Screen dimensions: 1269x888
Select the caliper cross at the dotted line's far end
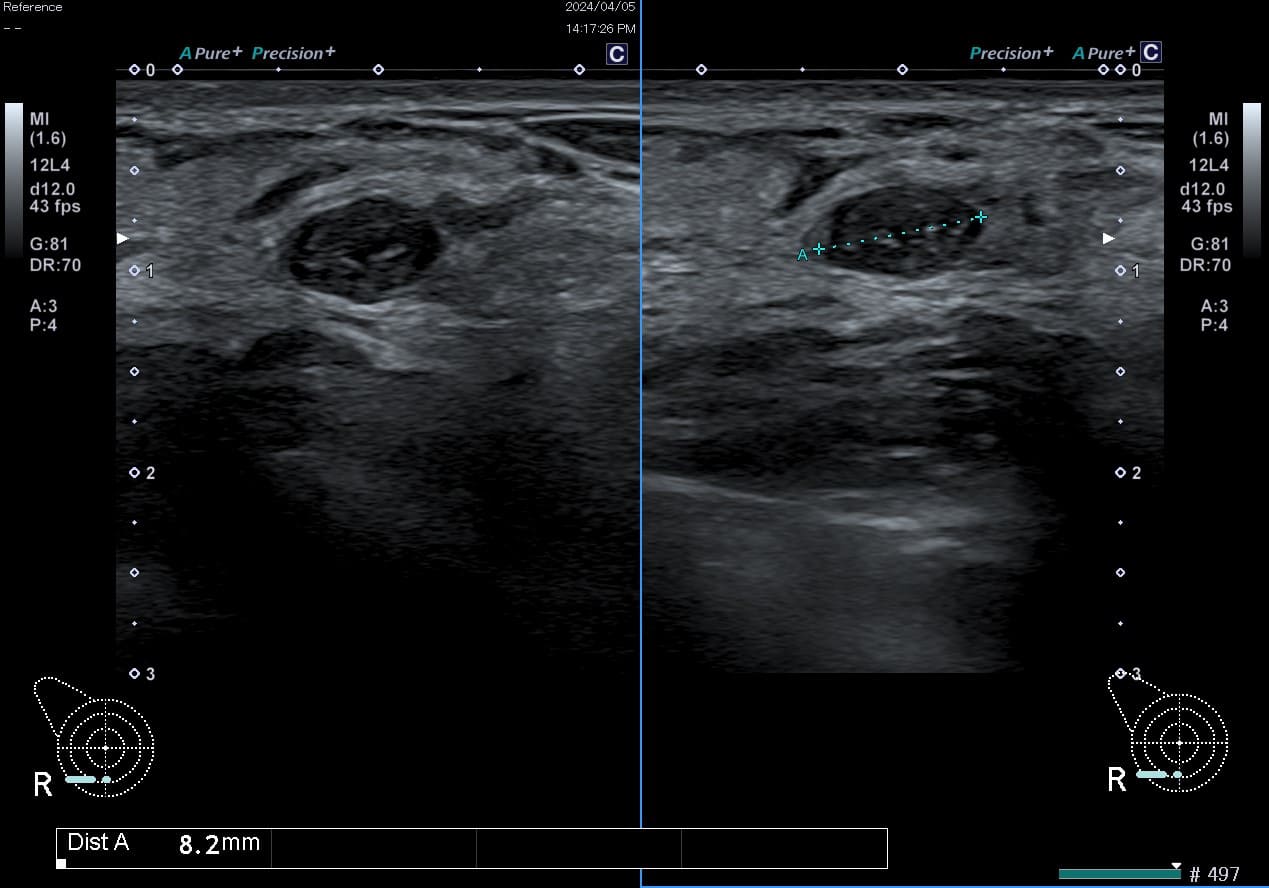click(981, 216)
